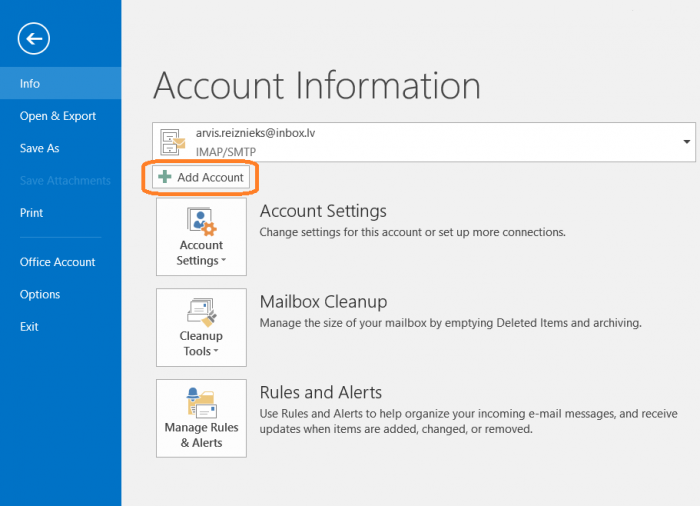The width and height of the screenshot is (700, 506).
Task: Open Manage Rules & Alerts
Action: click(201, 418)
